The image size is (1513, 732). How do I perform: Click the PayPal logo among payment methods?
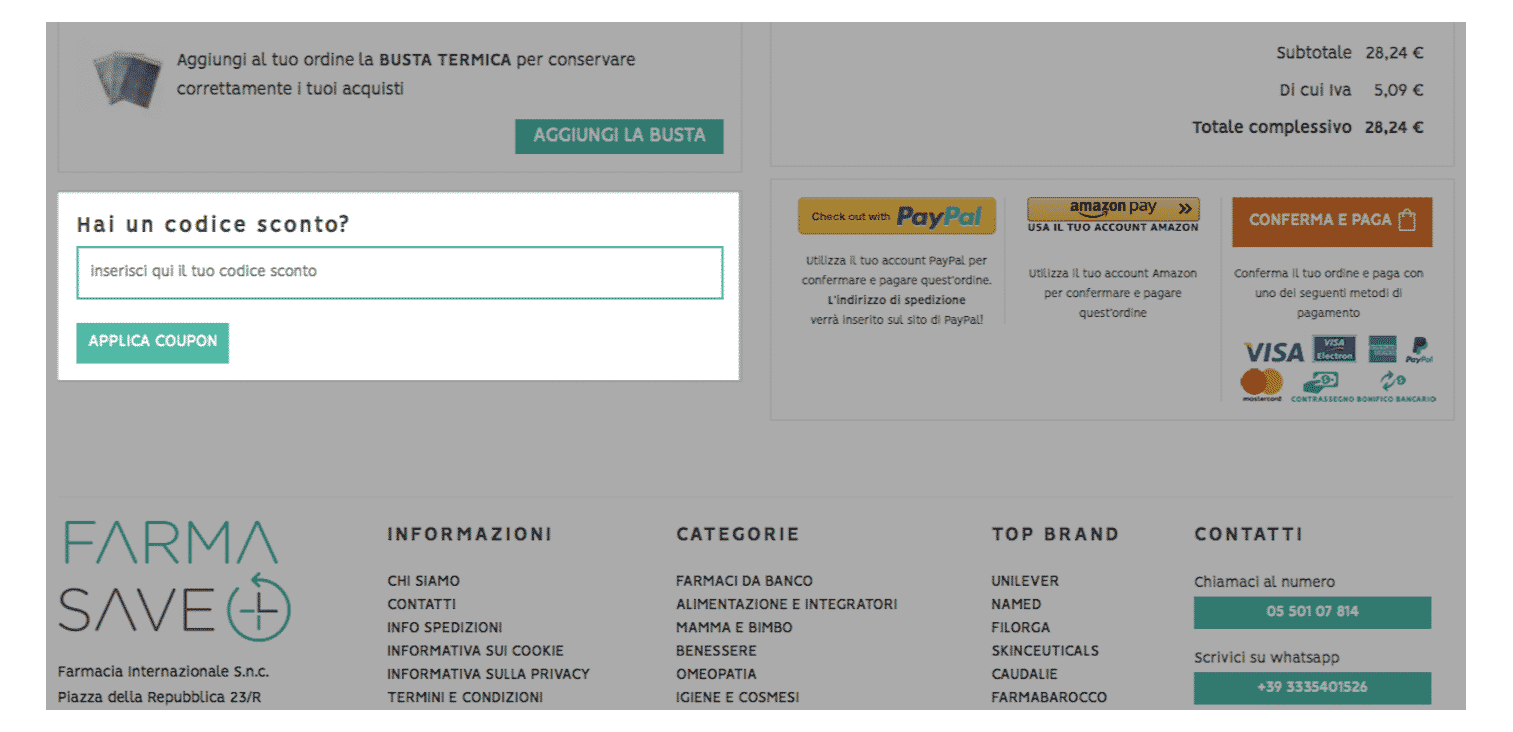(1419, 350)
